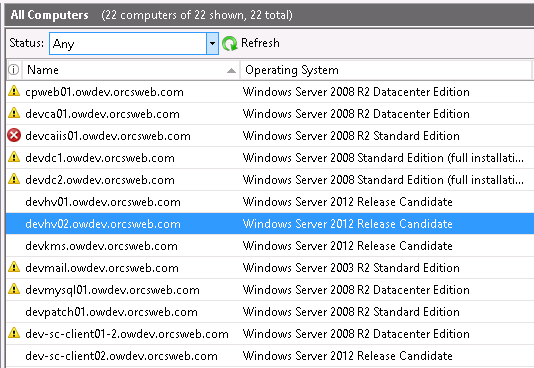Click OS cell of devcaiis01 row
The height and width of the screenshot is (368, 534).
[x=351, y=136]
